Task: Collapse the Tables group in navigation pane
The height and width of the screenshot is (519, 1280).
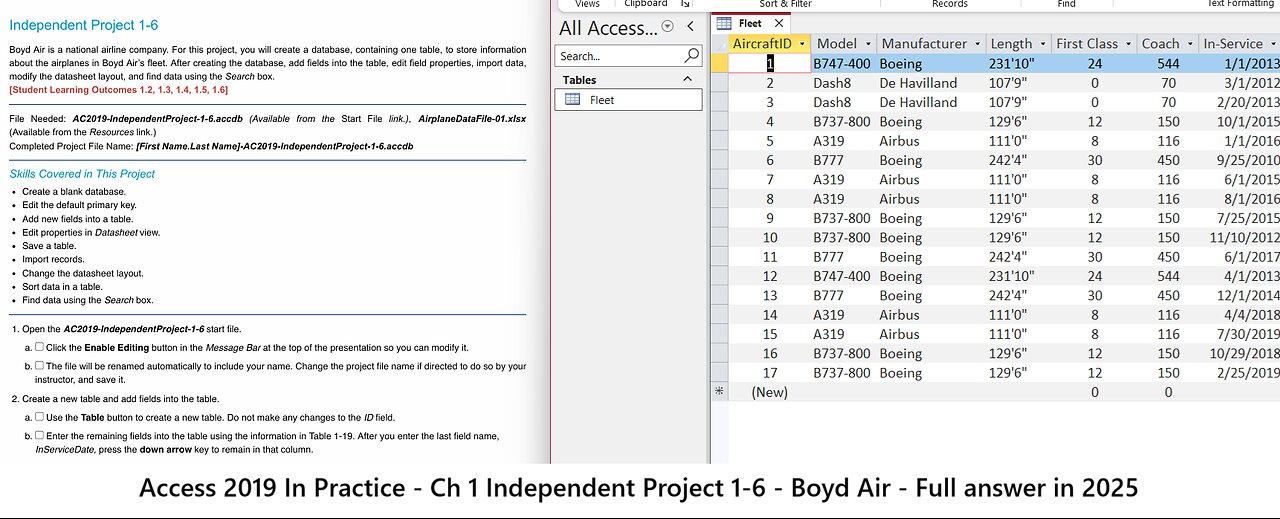Action: [x=687, y=79]
